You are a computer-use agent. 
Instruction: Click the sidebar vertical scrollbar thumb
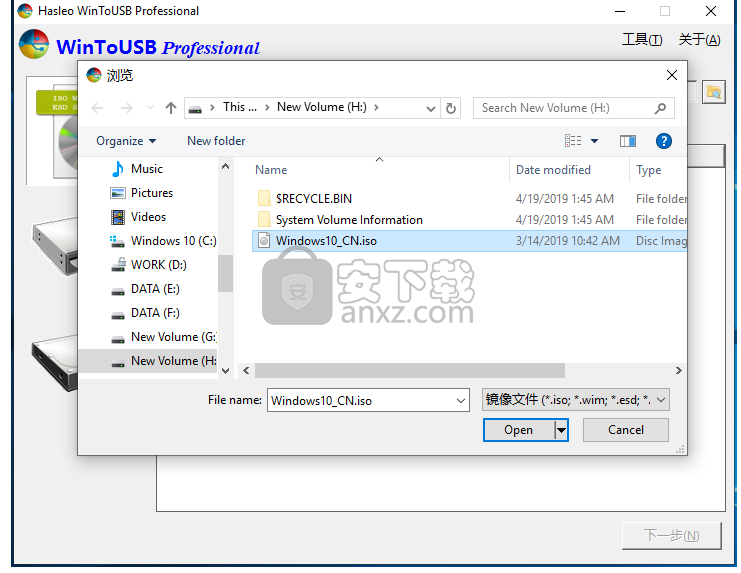225,274
